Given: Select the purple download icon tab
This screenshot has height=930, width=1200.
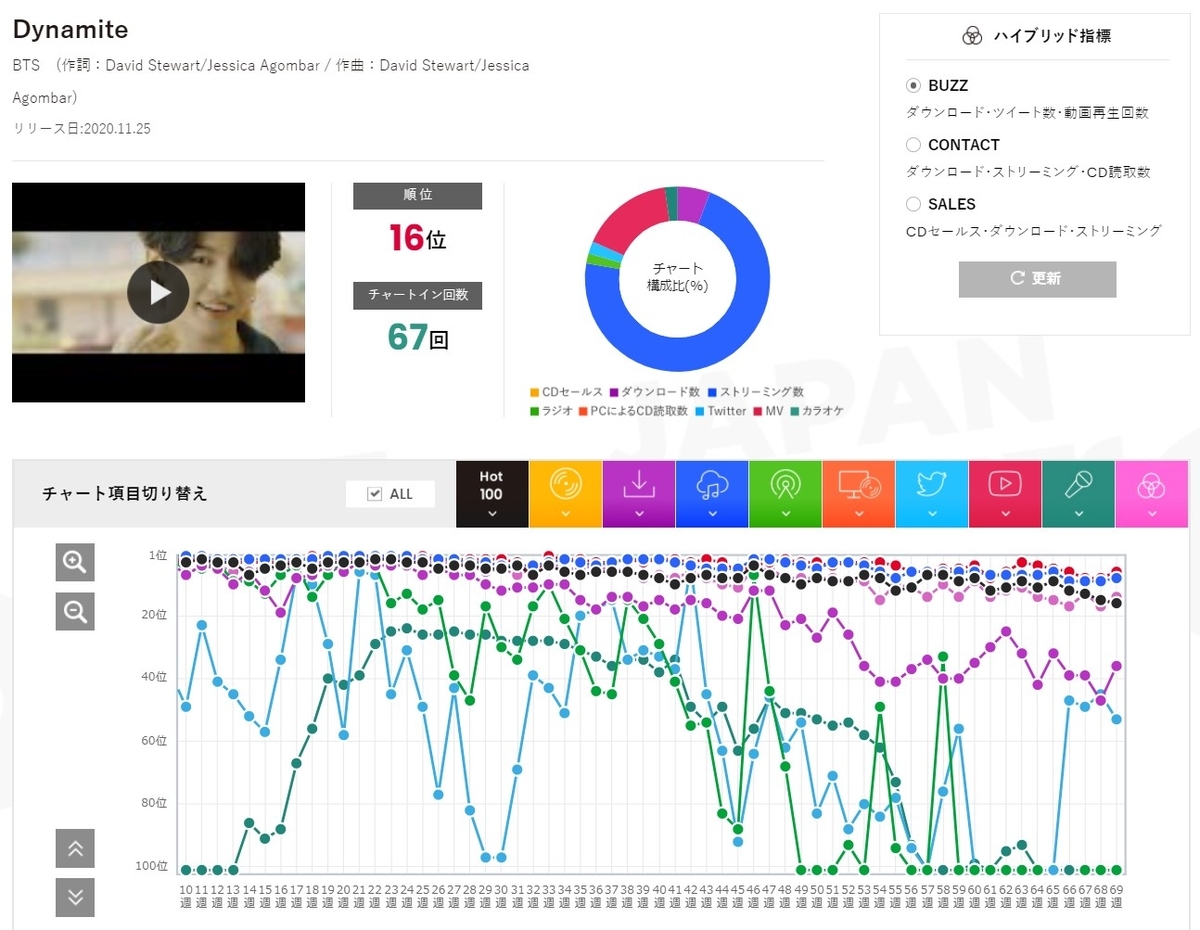Looking at the screenshot, I should click(x=638, y=485).
